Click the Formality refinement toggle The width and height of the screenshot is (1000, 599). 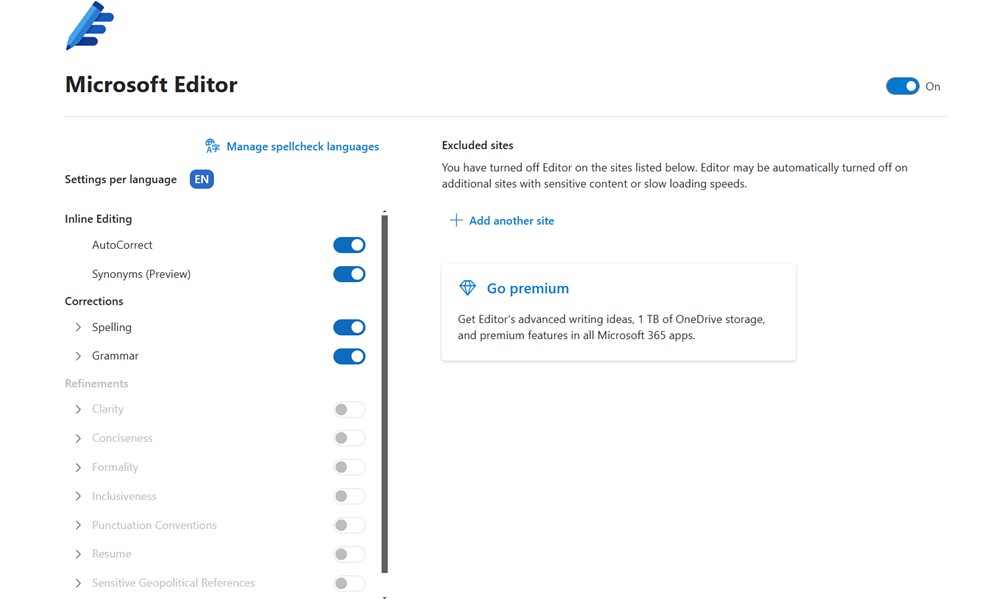click(x=349, y=467)
